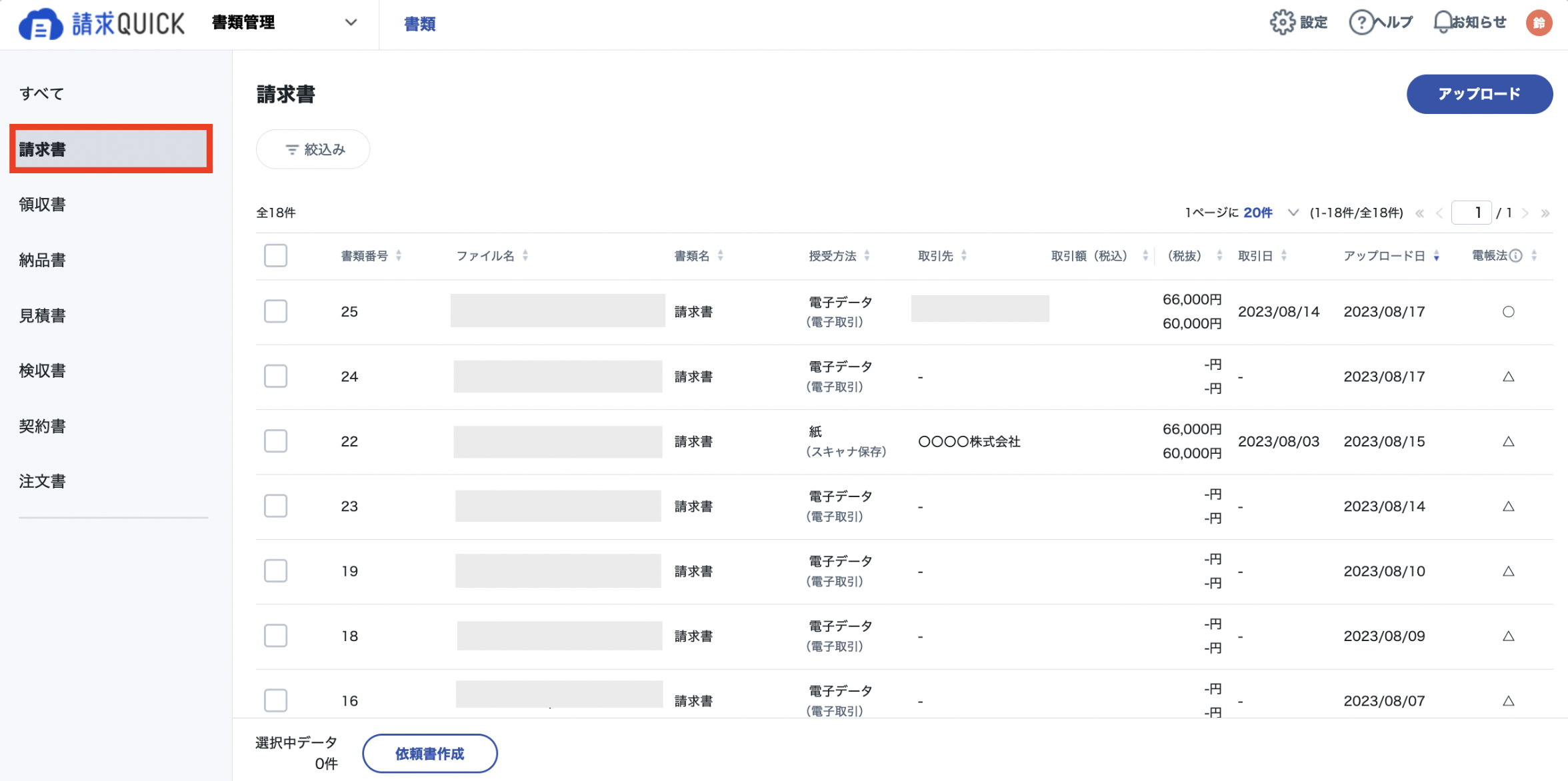The height and width of the screenshot is (781, 1568).
Task: Check the box for document 24
Action: [x=275, y=377]
